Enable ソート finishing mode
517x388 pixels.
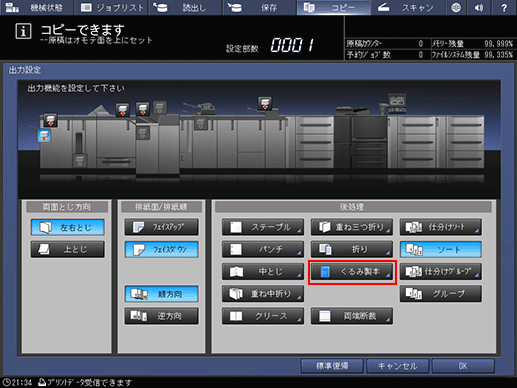tap(441, 249)
